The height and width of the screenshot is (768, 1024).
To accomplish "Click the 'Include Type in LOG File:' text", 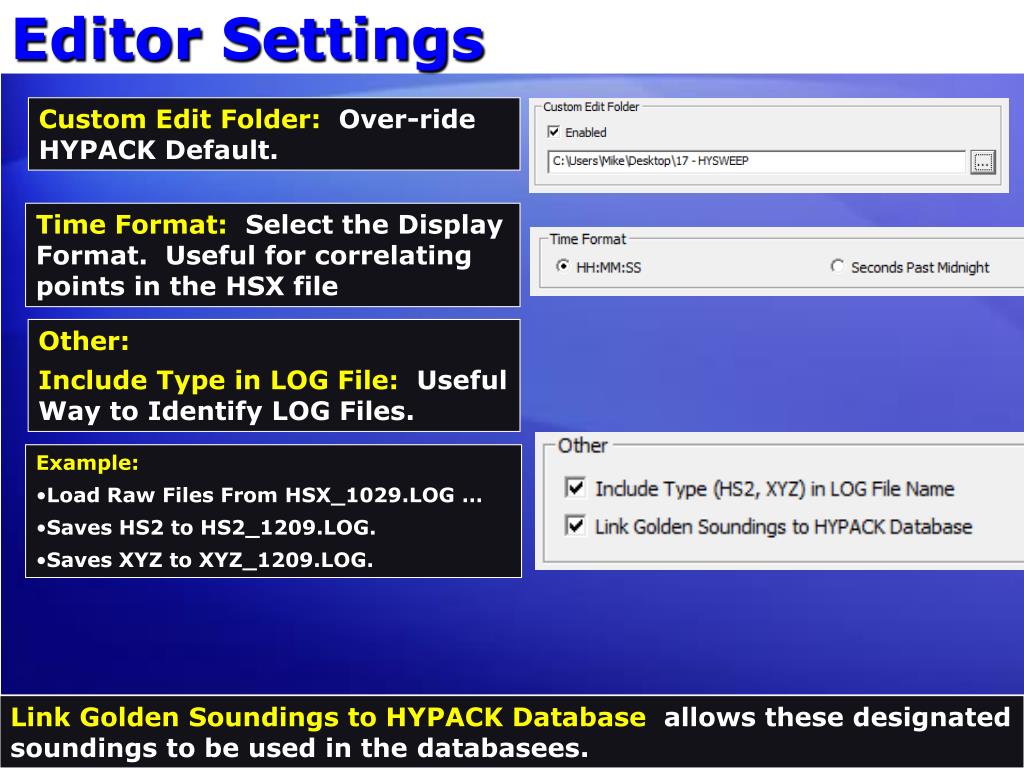I will click(218, 380).
